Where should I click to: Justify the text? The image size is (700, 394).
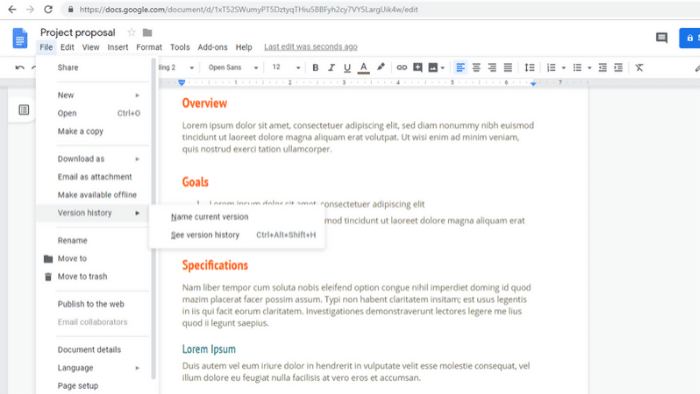coord(508,68)
